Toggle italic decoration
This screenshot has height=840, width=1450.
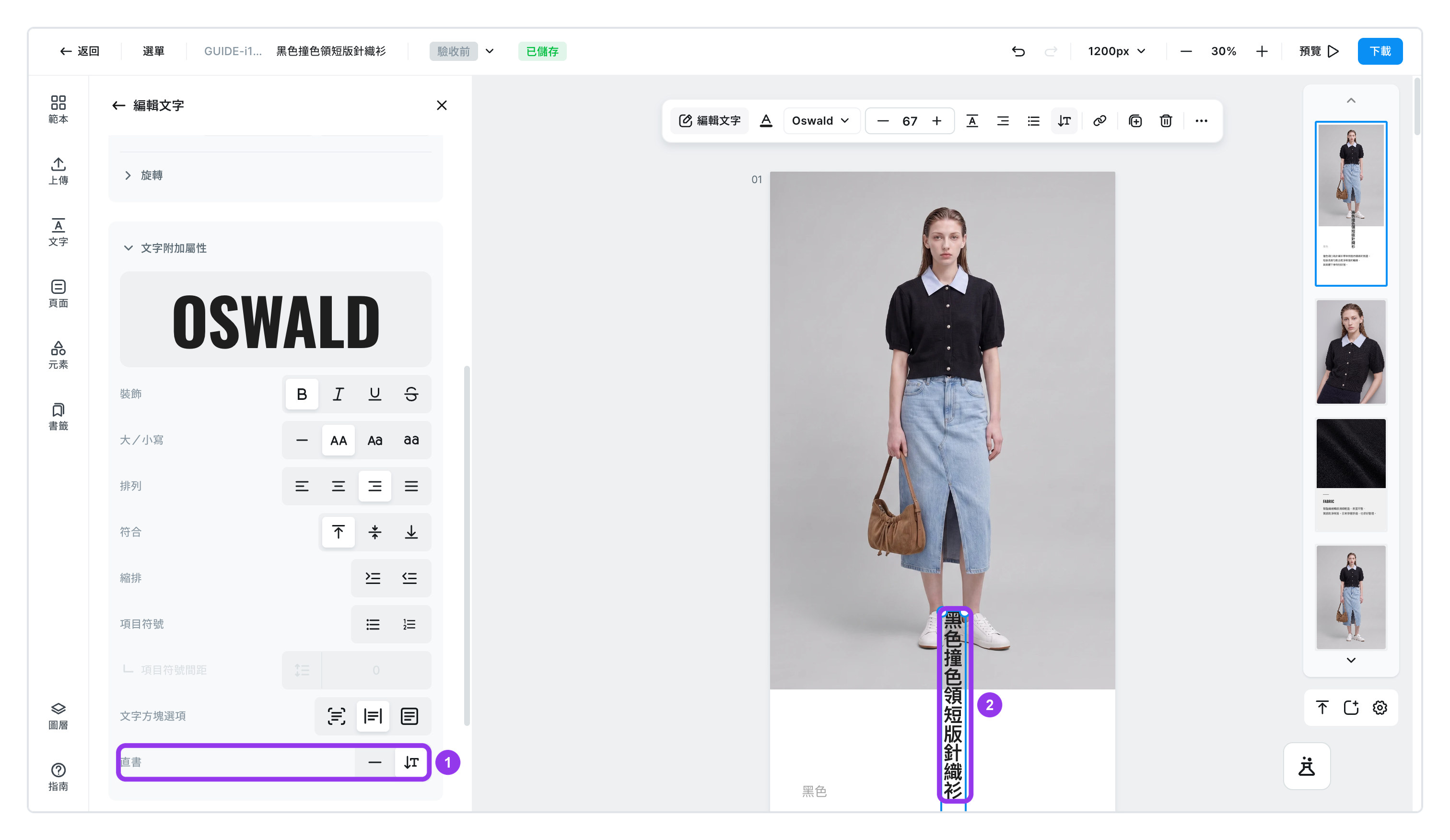(339, 394)
